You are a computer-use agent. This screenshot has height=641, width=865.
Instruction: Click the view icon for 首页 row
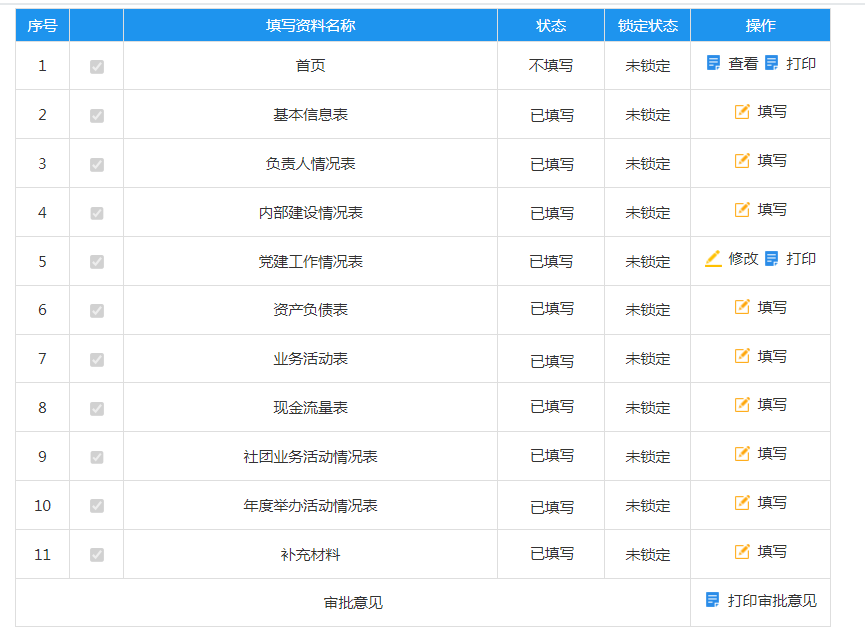[x=712, y=63]
